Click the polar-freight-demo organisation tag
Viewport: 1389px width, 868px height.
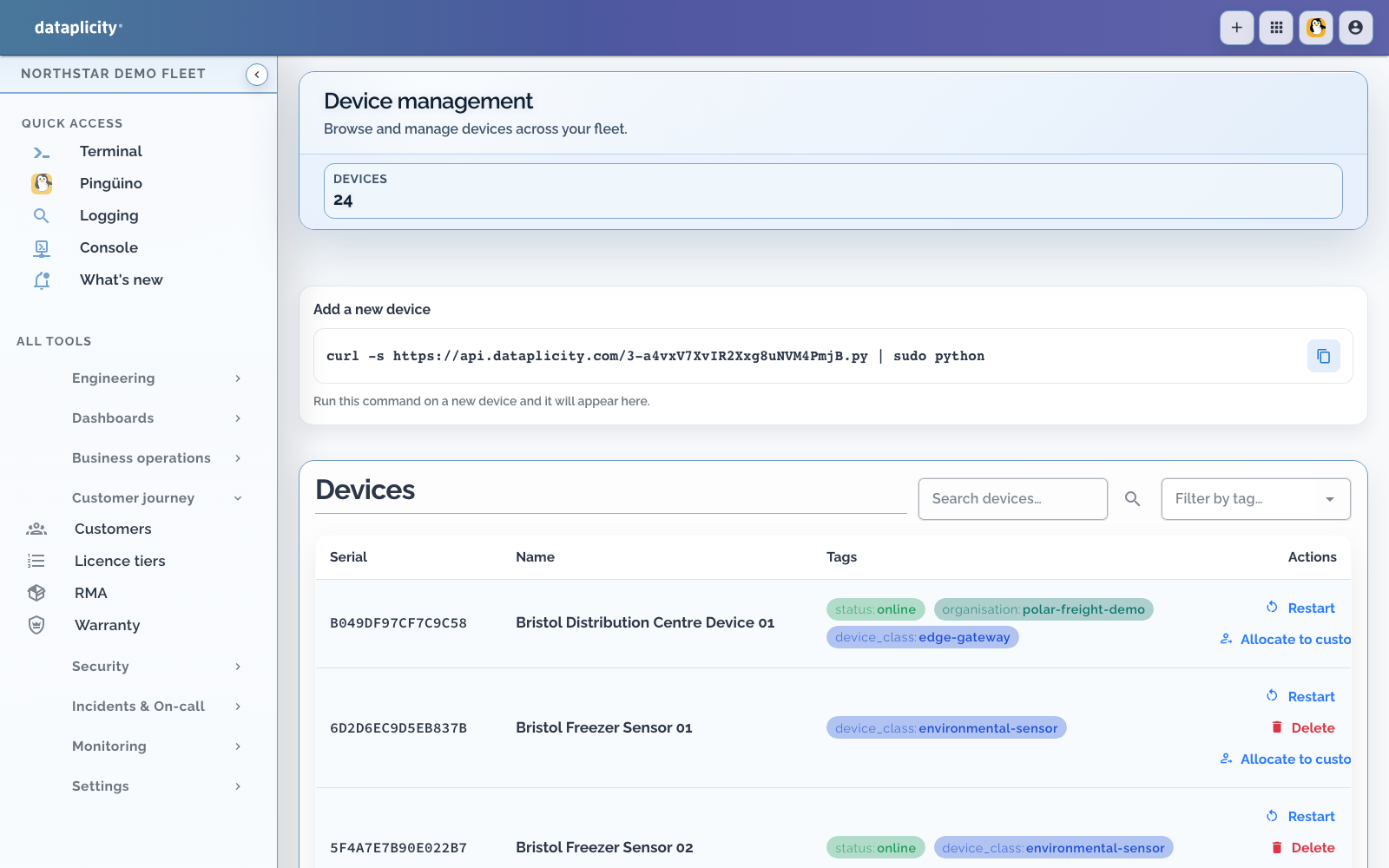click(x=1043, y=609)
